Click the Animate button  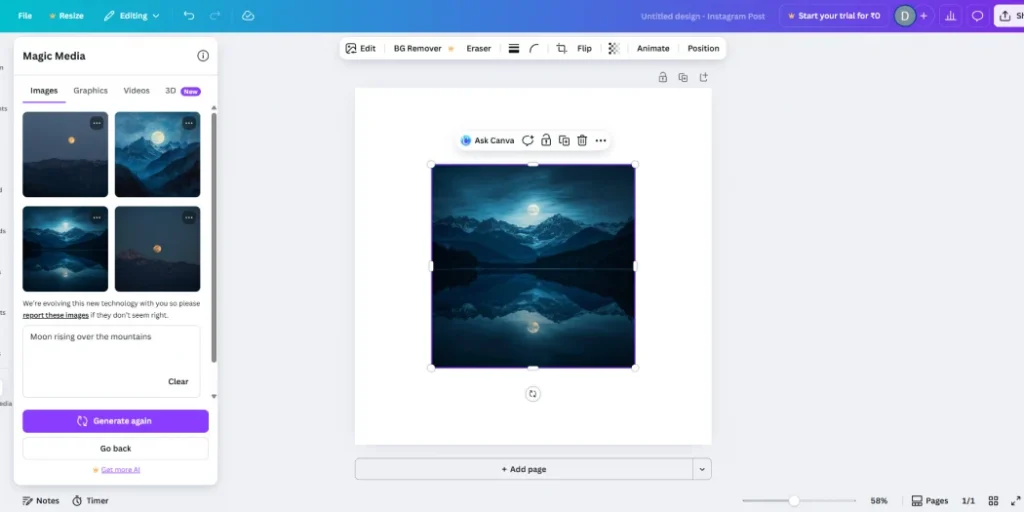[653, 48]
